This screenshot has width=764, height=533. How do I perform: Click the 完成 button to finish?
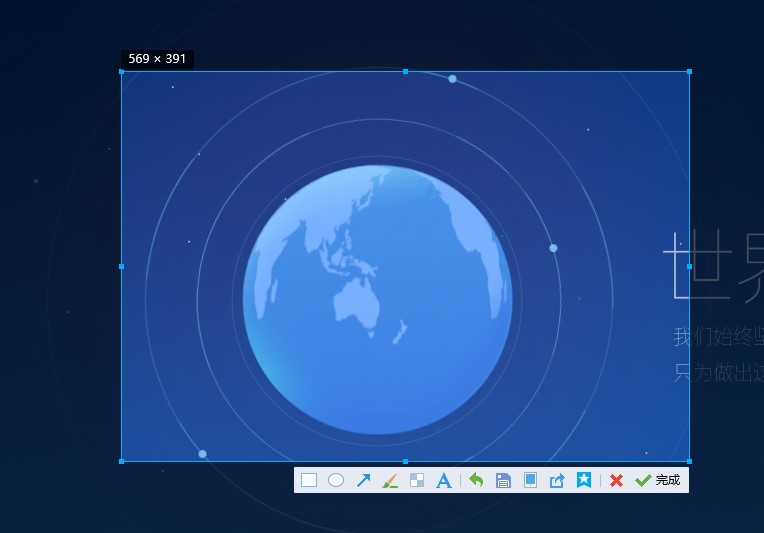(658, 480)
